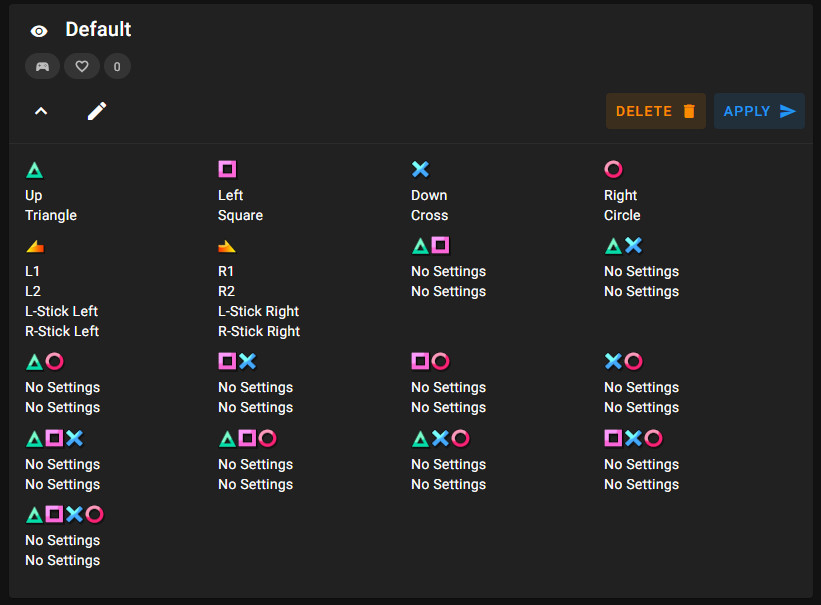Open the Square plus Circle combo mapping
This screenshot has width=821, height=605.
tap(430, 361)
